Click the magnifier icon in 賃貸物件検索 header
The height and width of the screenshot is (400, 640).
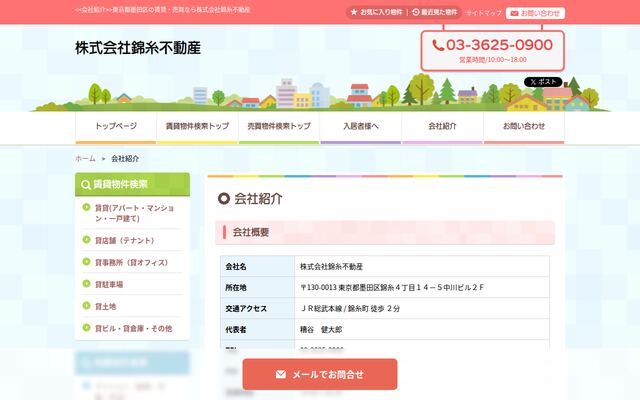pyautogui.click(x=86, y=184)
